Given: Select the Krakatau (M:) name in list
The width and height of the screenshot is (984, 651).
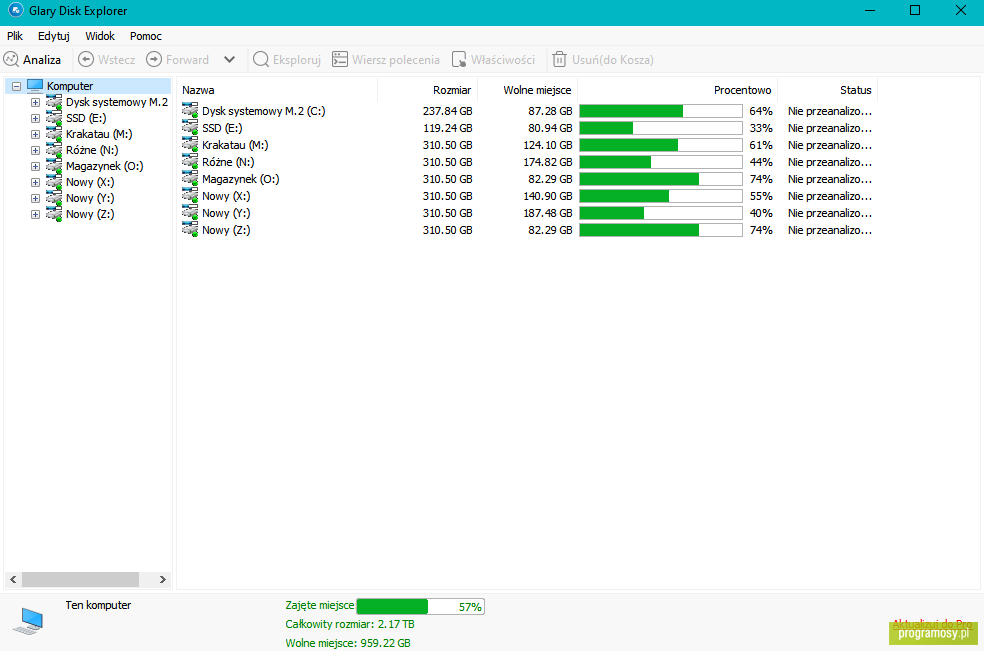Looking at the screenshot, I should pos(235,145).
